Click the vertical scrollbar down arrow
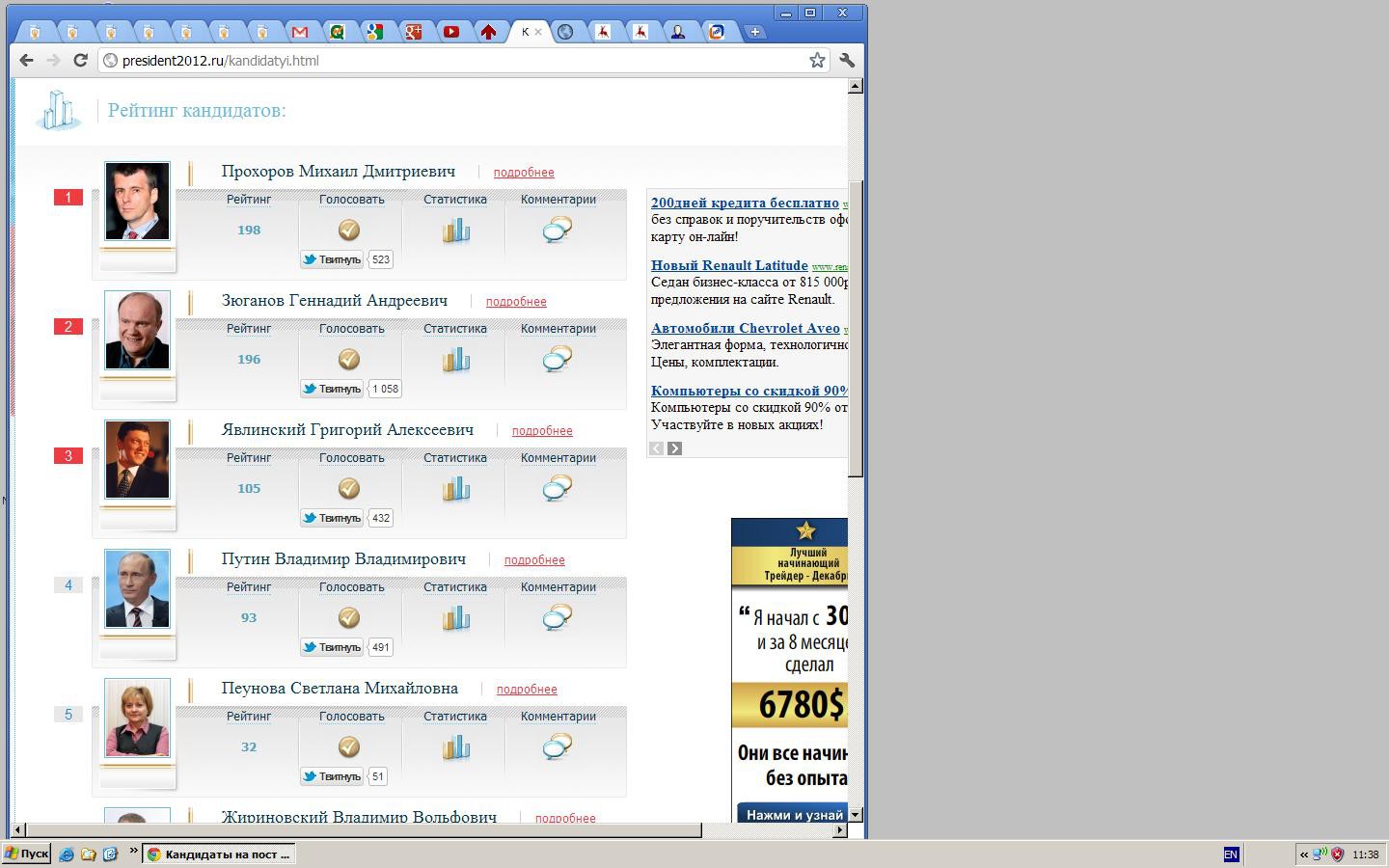Viewport: 1389px width, 868px height. pos(855,815)
